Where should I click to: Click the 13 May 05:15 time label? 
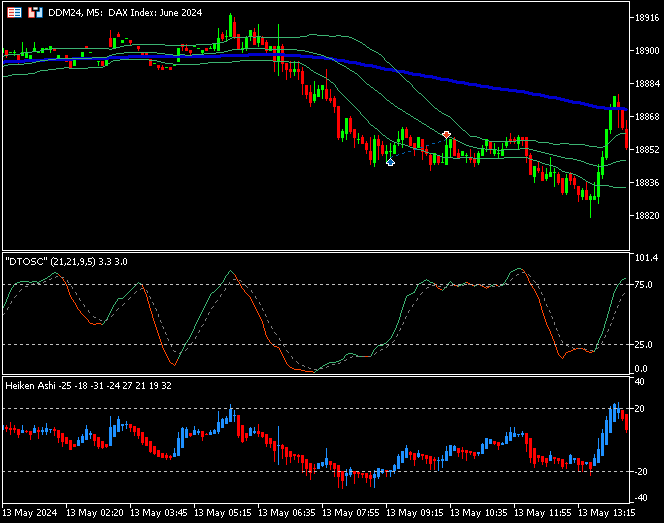tap(223, 513)
